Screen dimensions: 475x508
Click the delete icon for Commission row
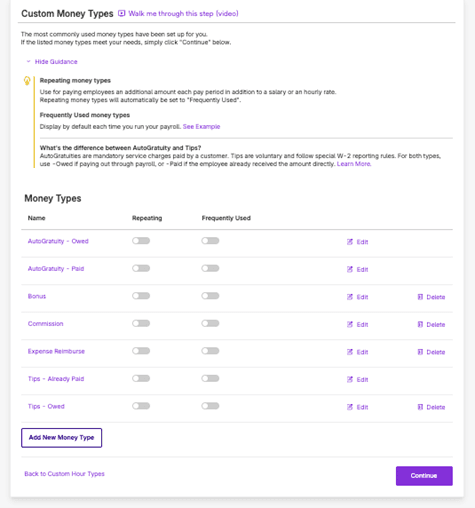tap(420, 324)
